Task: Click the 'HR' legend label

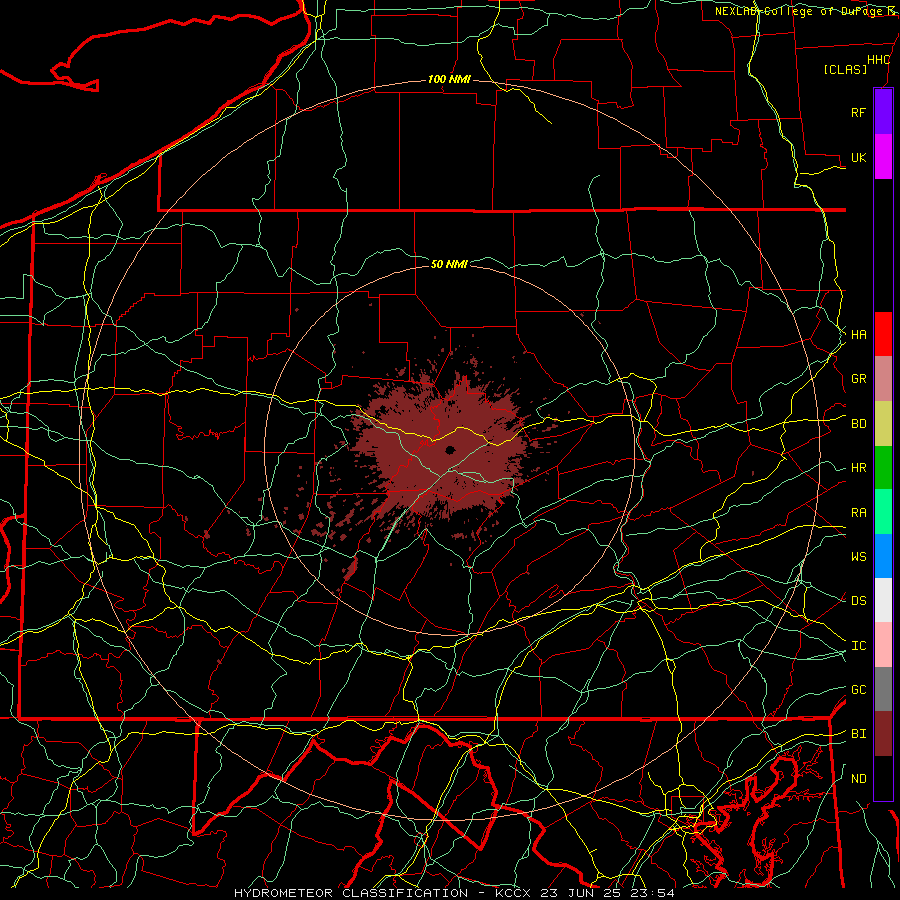Action: 858,468
